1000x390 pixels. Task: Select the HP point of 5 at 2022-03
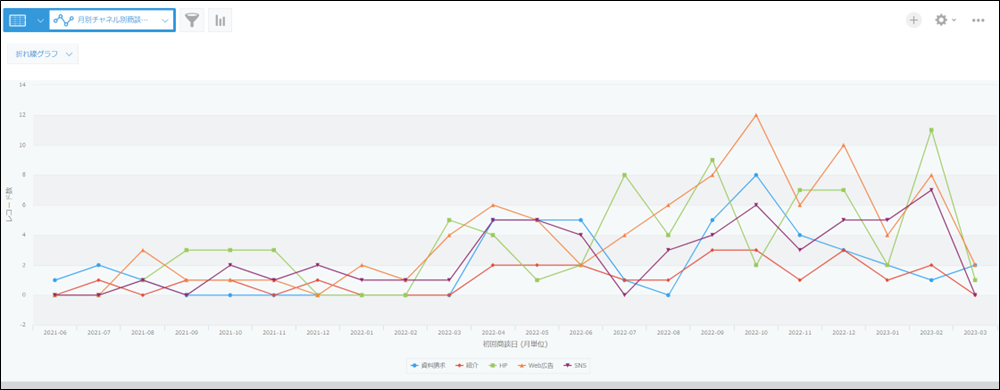449,220
